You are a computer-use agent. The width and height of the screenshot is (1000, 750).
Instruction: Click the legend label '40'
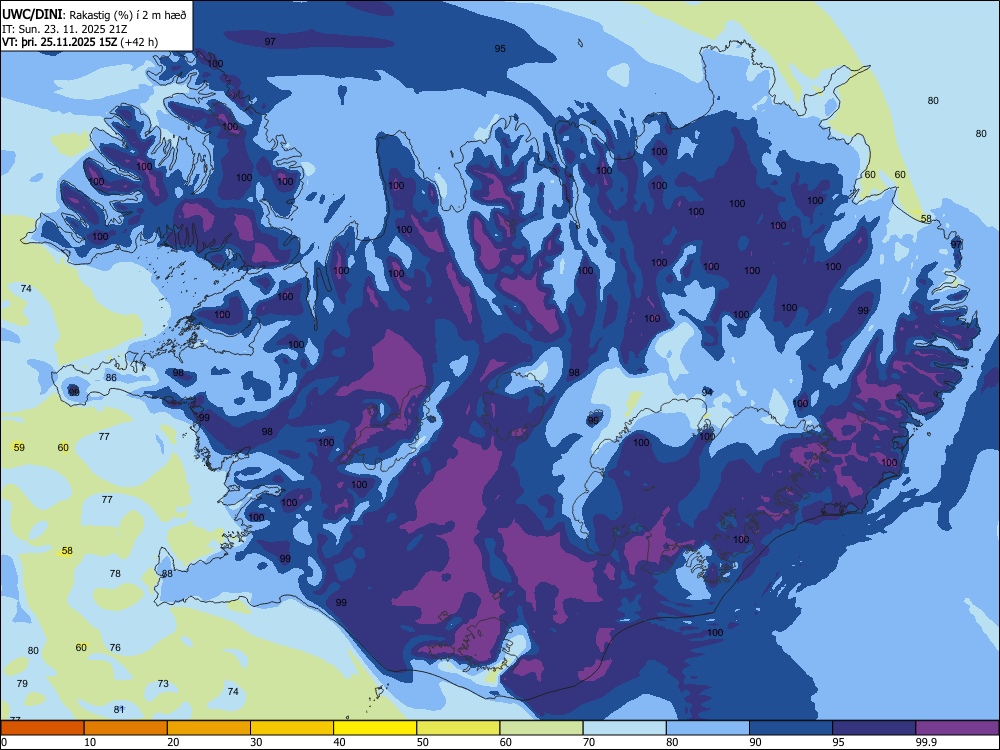pos(340,742)
